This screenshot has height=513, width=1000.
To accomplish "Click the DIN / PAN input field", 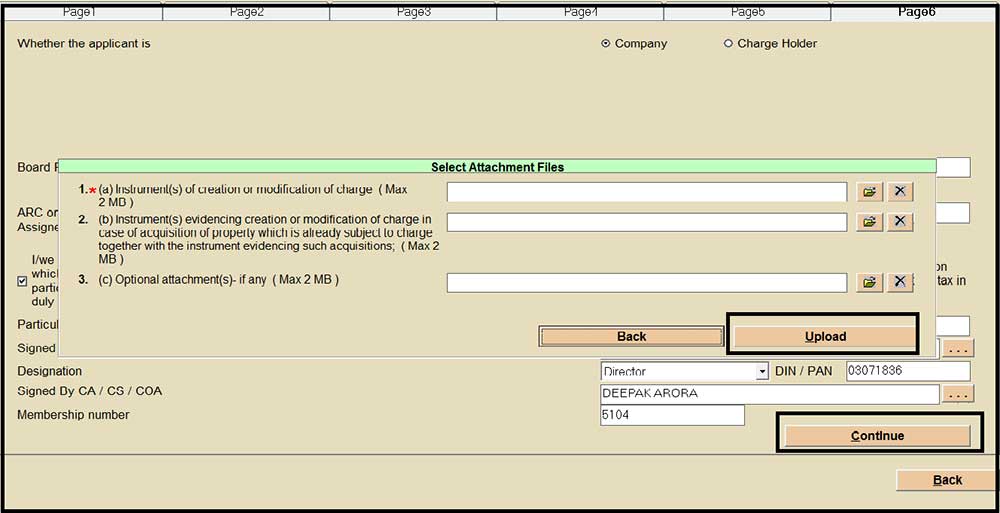I will coord(907,371).
